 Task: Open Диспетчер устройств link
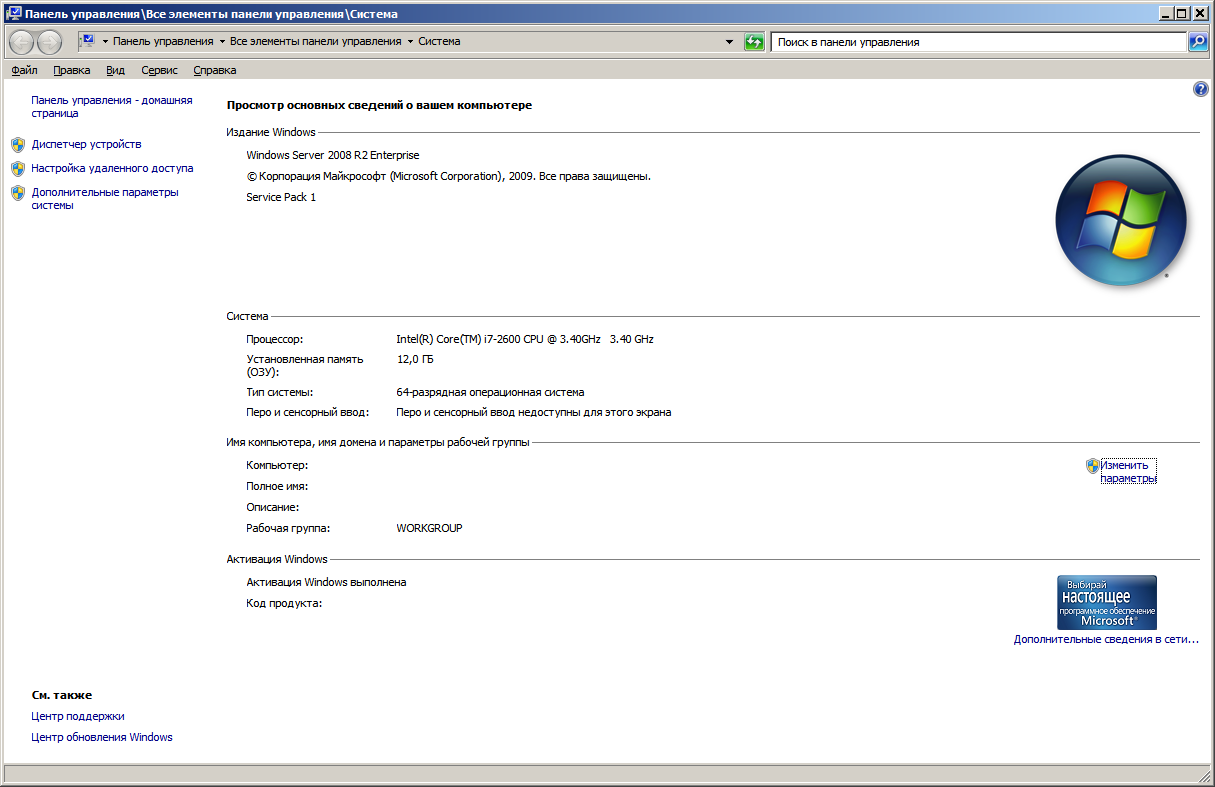(86, 144)
